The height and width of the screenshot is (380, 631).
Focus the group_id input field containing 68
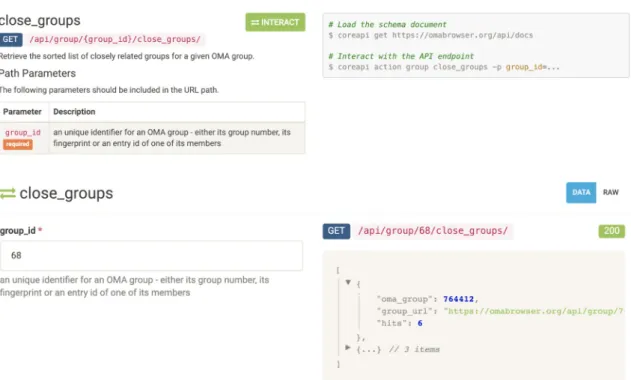[151, 256]
